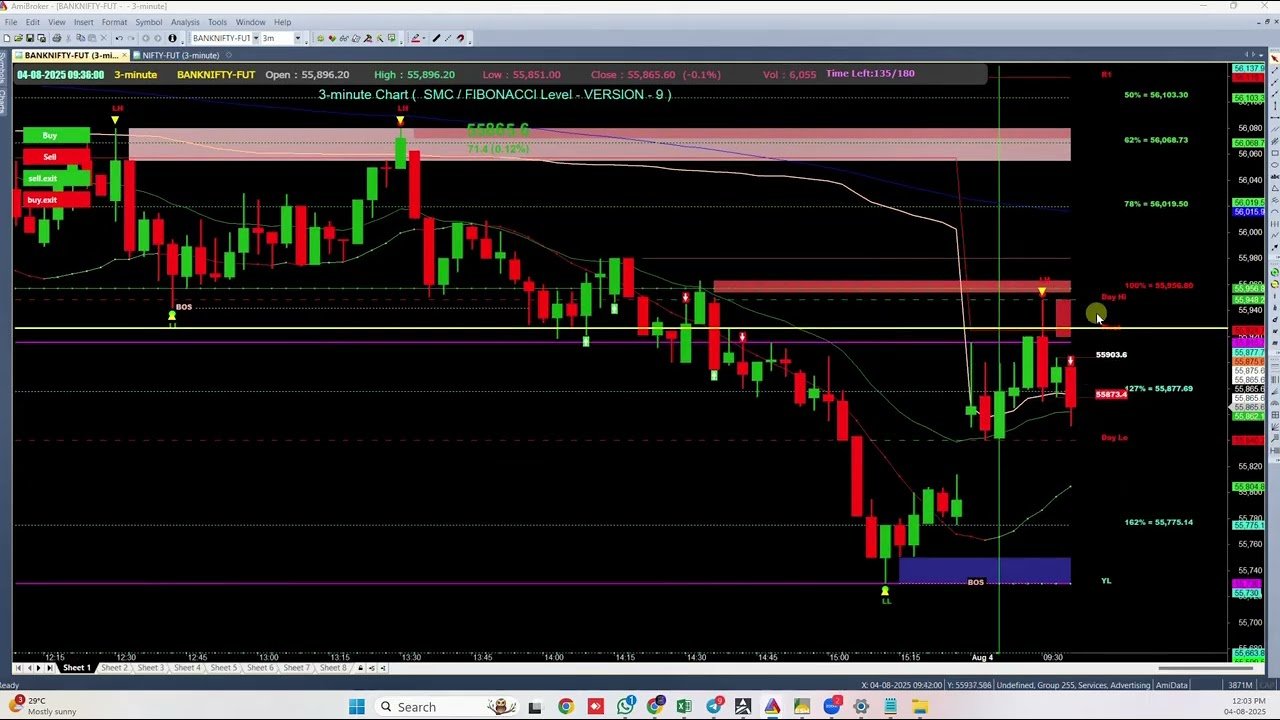Viewport: 1280px width, 720px height.
Task: Select the black trend line drawing tool
Action: 436,38
